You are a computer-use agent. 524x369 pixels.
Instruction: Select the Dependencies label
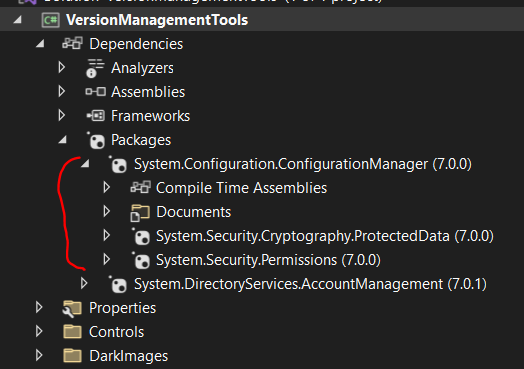click(136, 44)
